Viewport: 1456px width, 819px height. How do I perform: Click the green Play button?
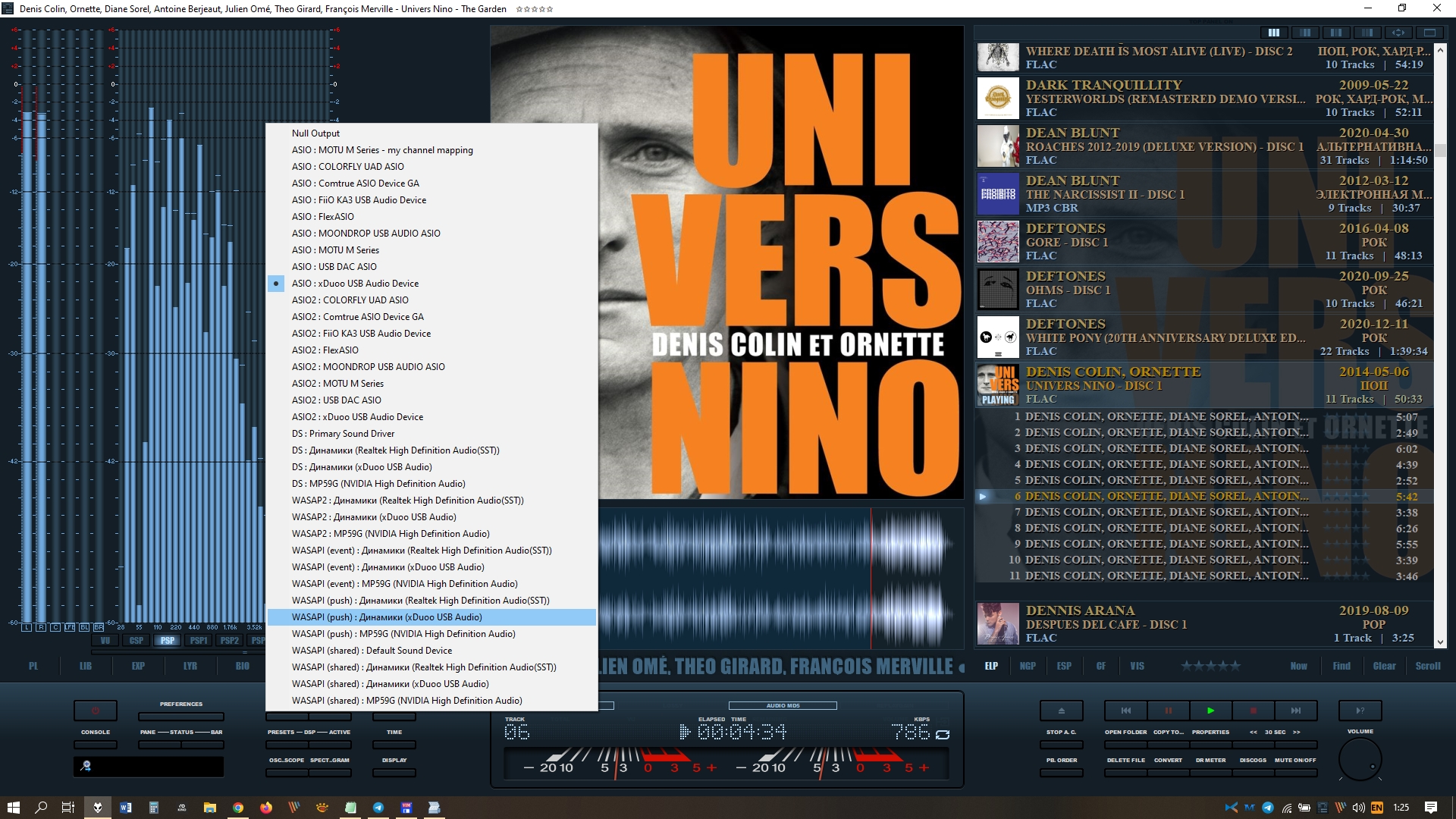click(x=1210, y=711)
